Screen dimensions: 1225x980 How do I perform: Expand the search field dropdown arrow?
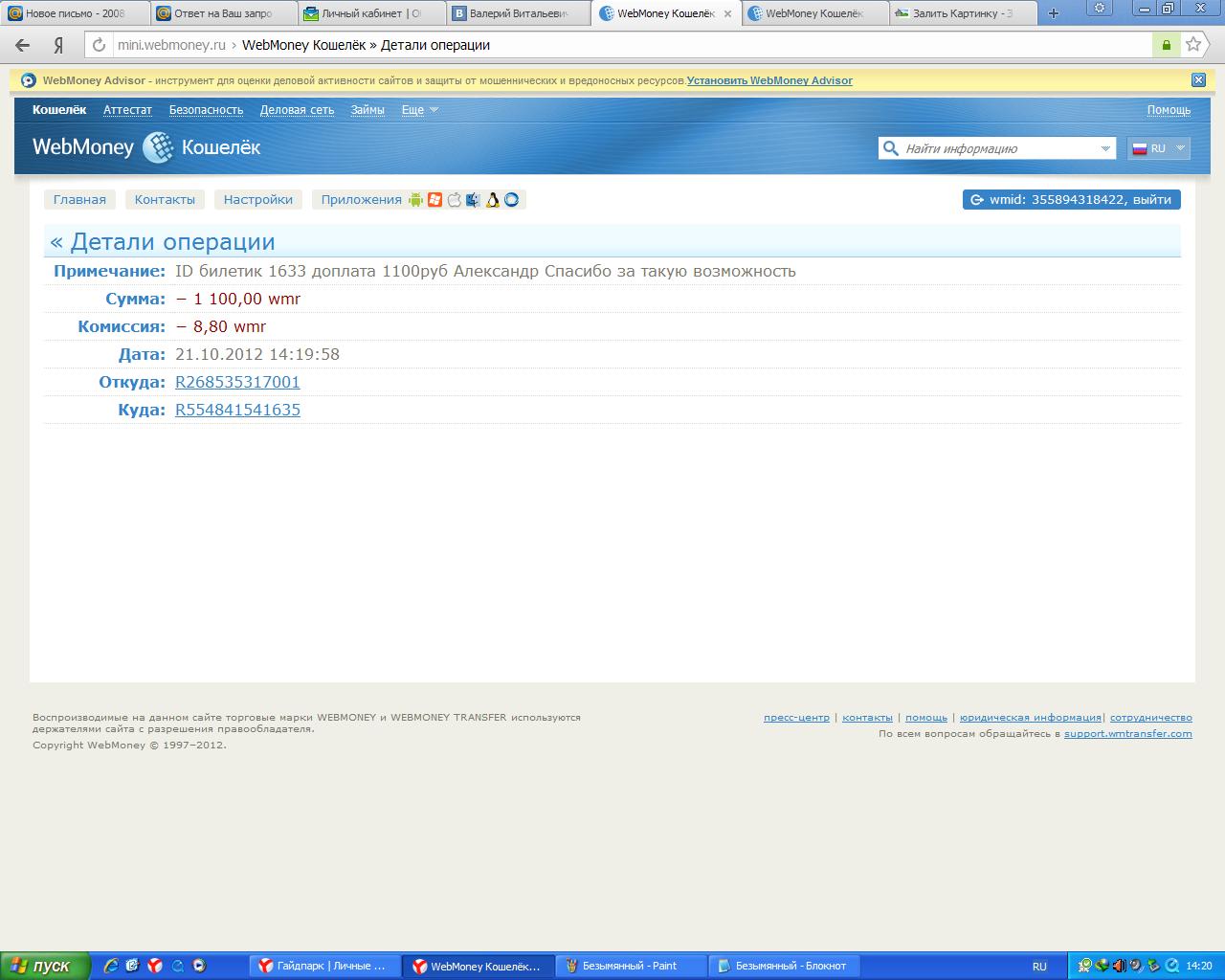point(1105,148)
